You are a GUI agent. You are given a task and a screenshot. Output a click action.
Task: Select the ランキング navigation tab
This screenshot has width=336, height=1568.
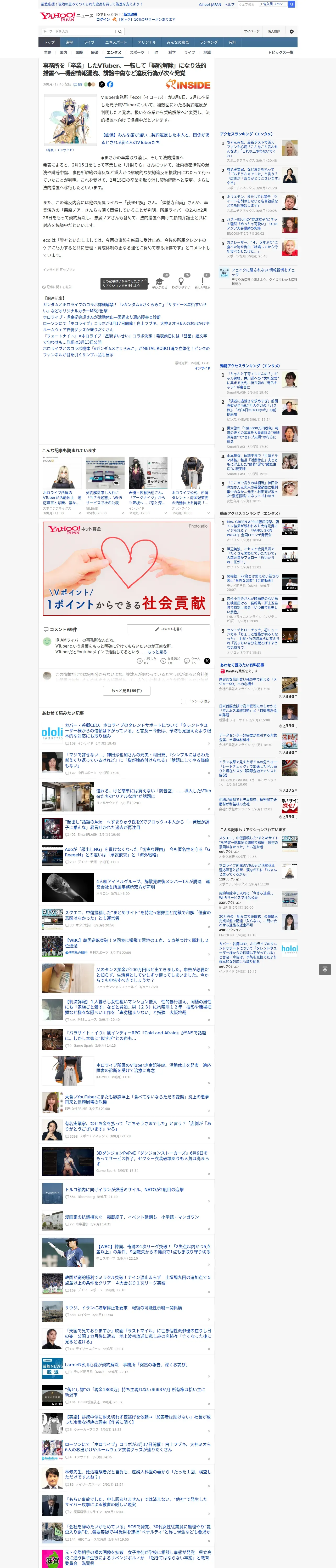click(209, 43)
